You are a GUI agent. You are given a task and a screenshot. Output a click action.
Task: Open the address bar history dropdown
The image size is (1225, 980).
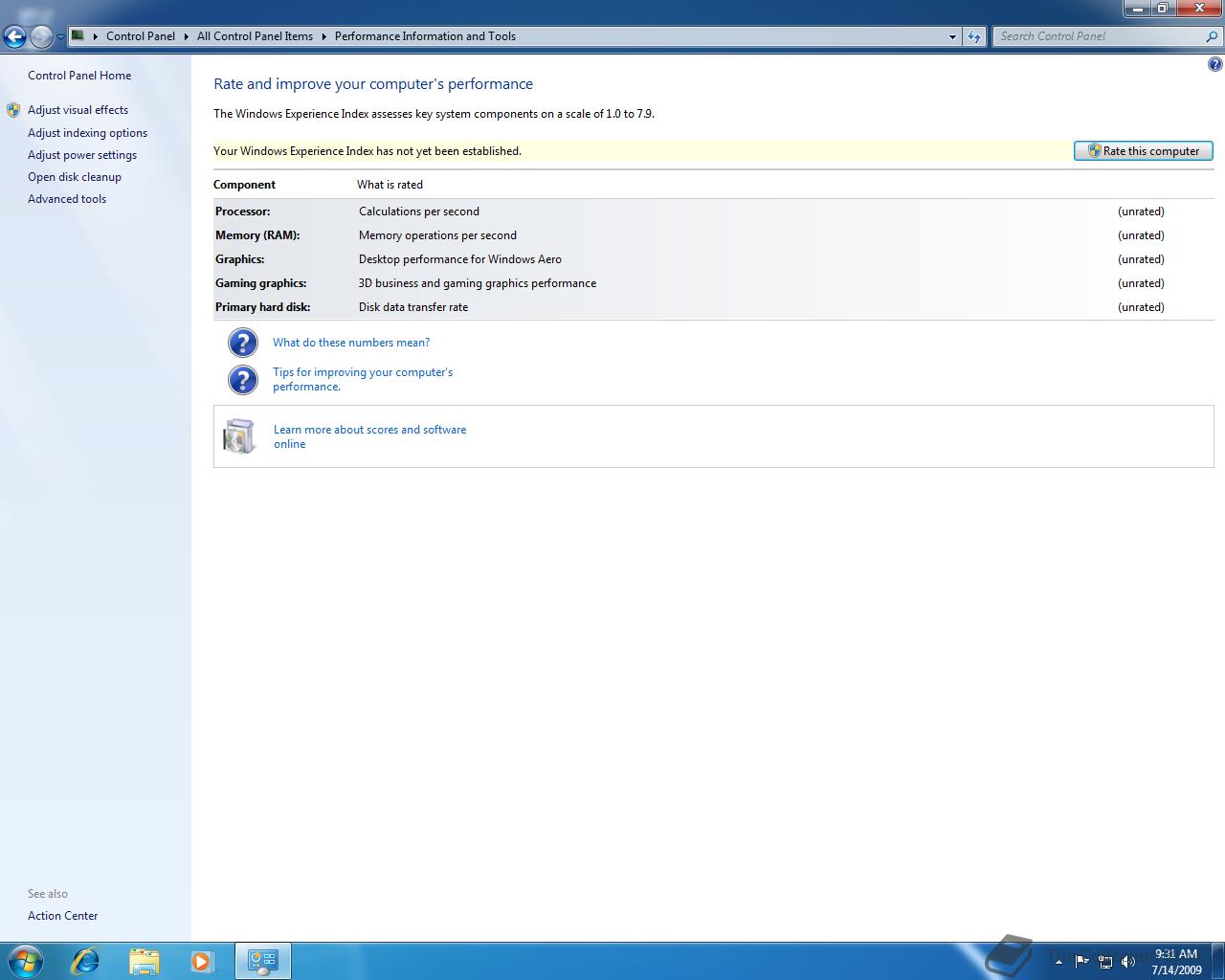click(952, 36)
